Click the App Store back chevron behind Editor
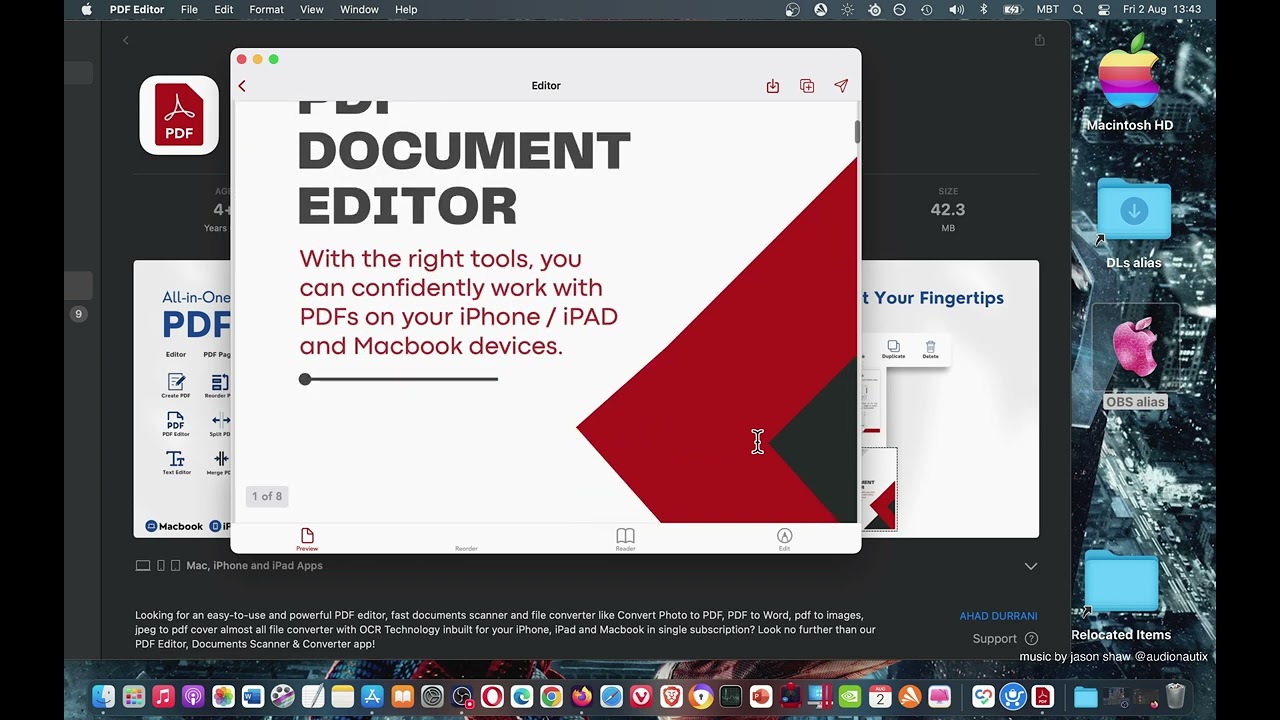The height and width of the screenshot is (720, 1280). 125,40
